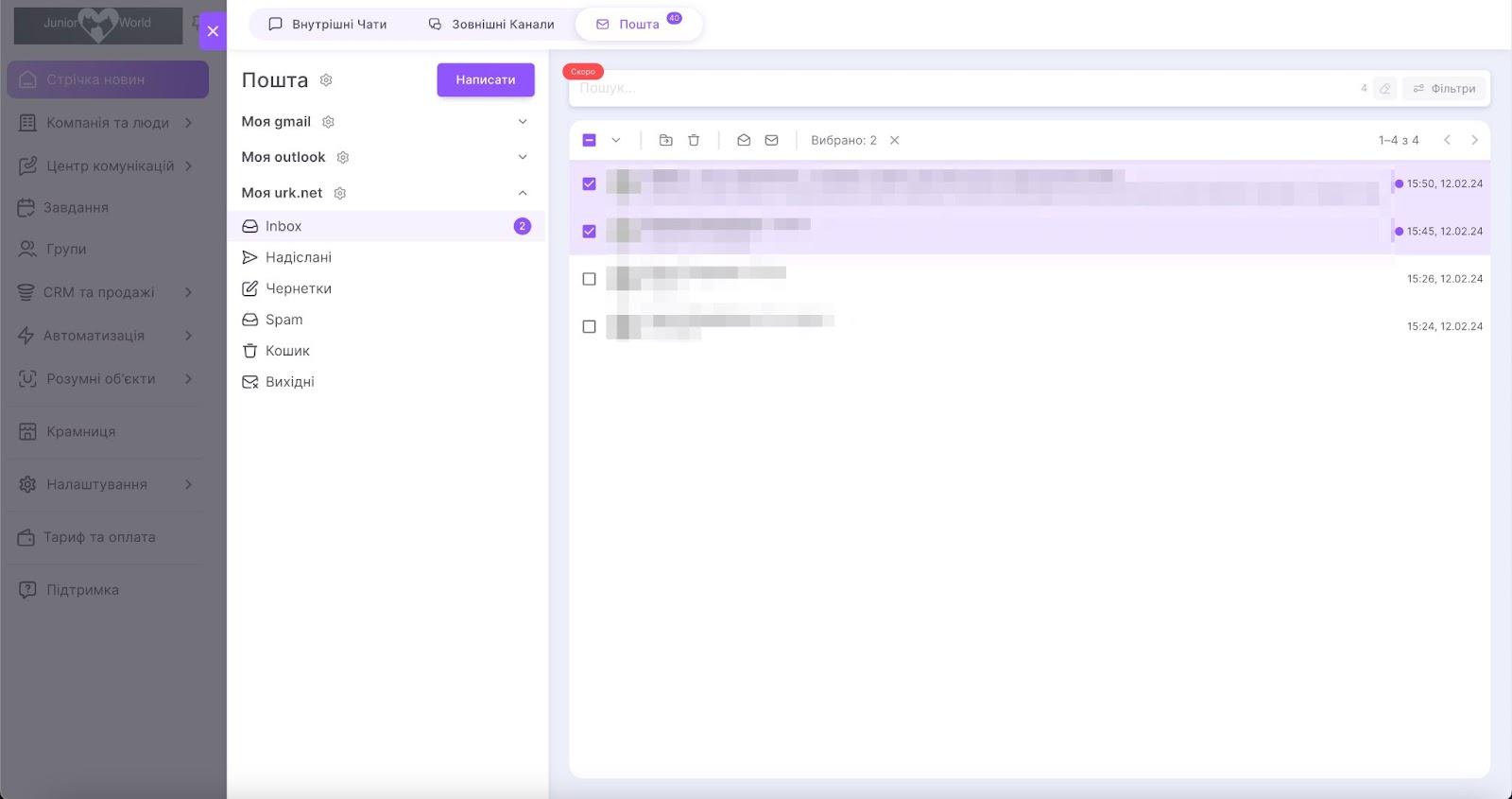Go to next page of emails
Image resolution: width=1512 pixels, height=799 pixels.
[x=1474, y=140]
